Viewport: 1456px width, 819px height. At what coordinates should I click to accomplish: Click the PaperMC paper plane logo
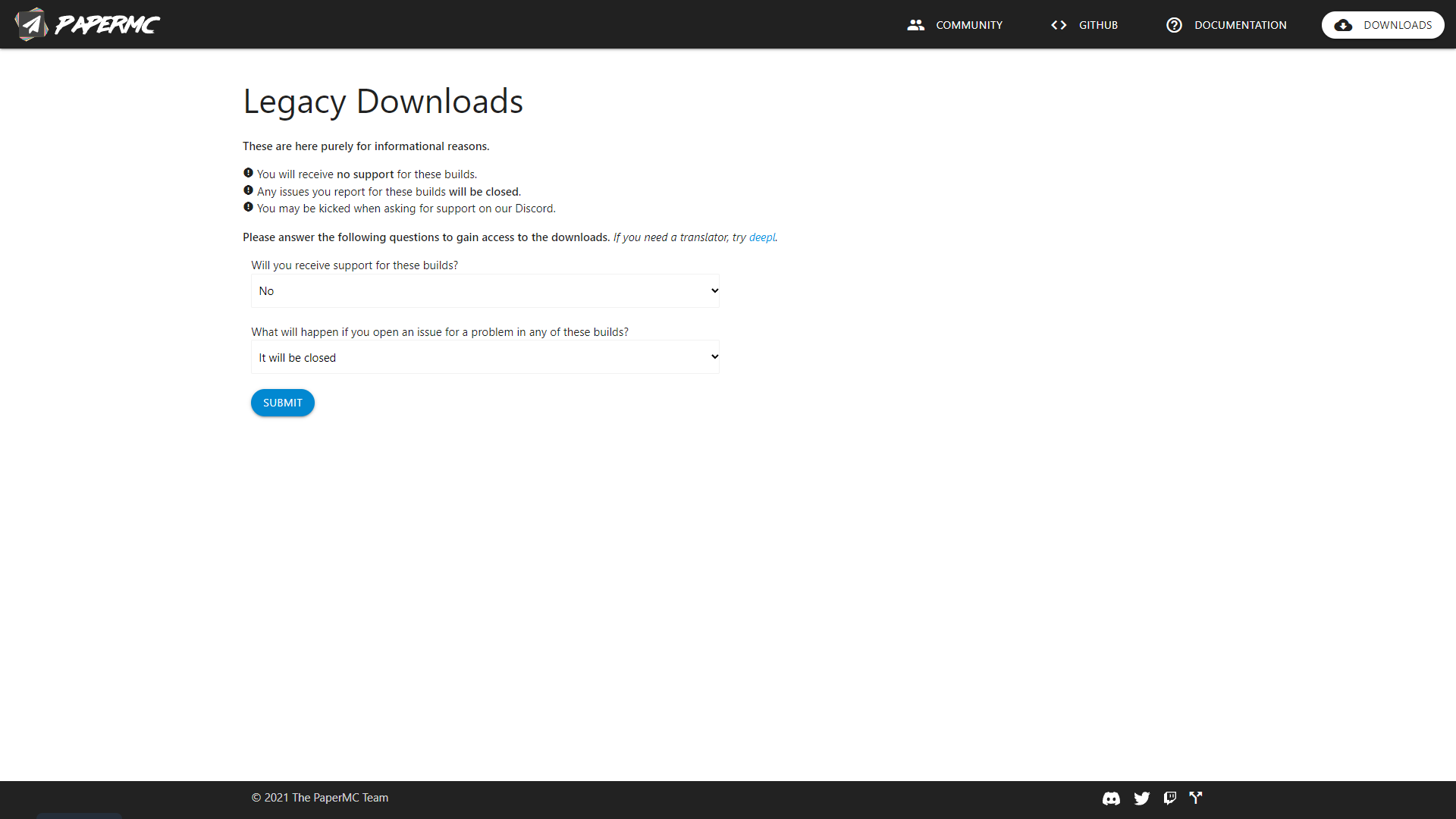point(31,24)
